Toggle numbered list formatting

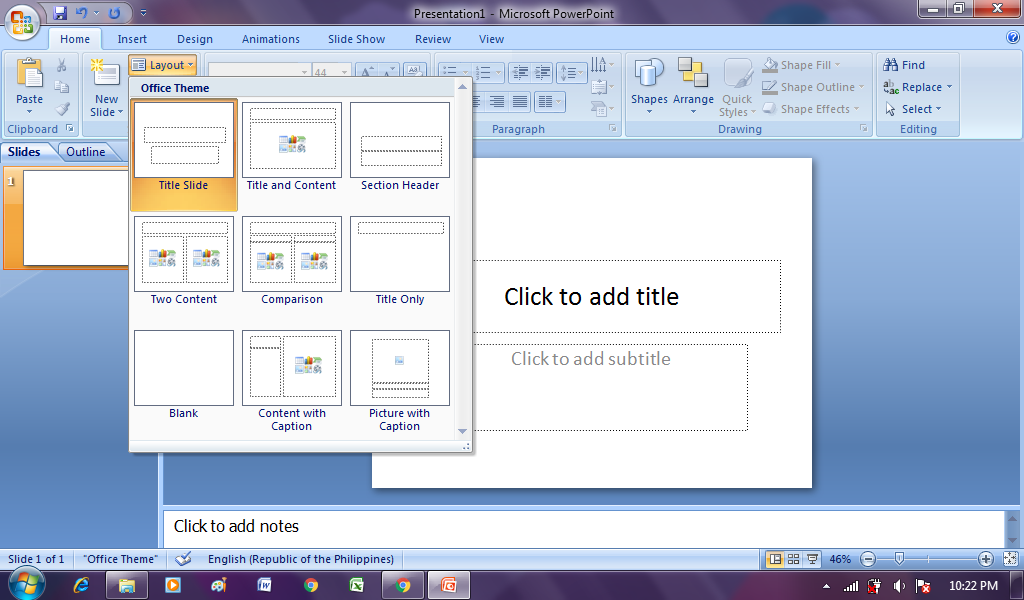click(x=484, y=71)
